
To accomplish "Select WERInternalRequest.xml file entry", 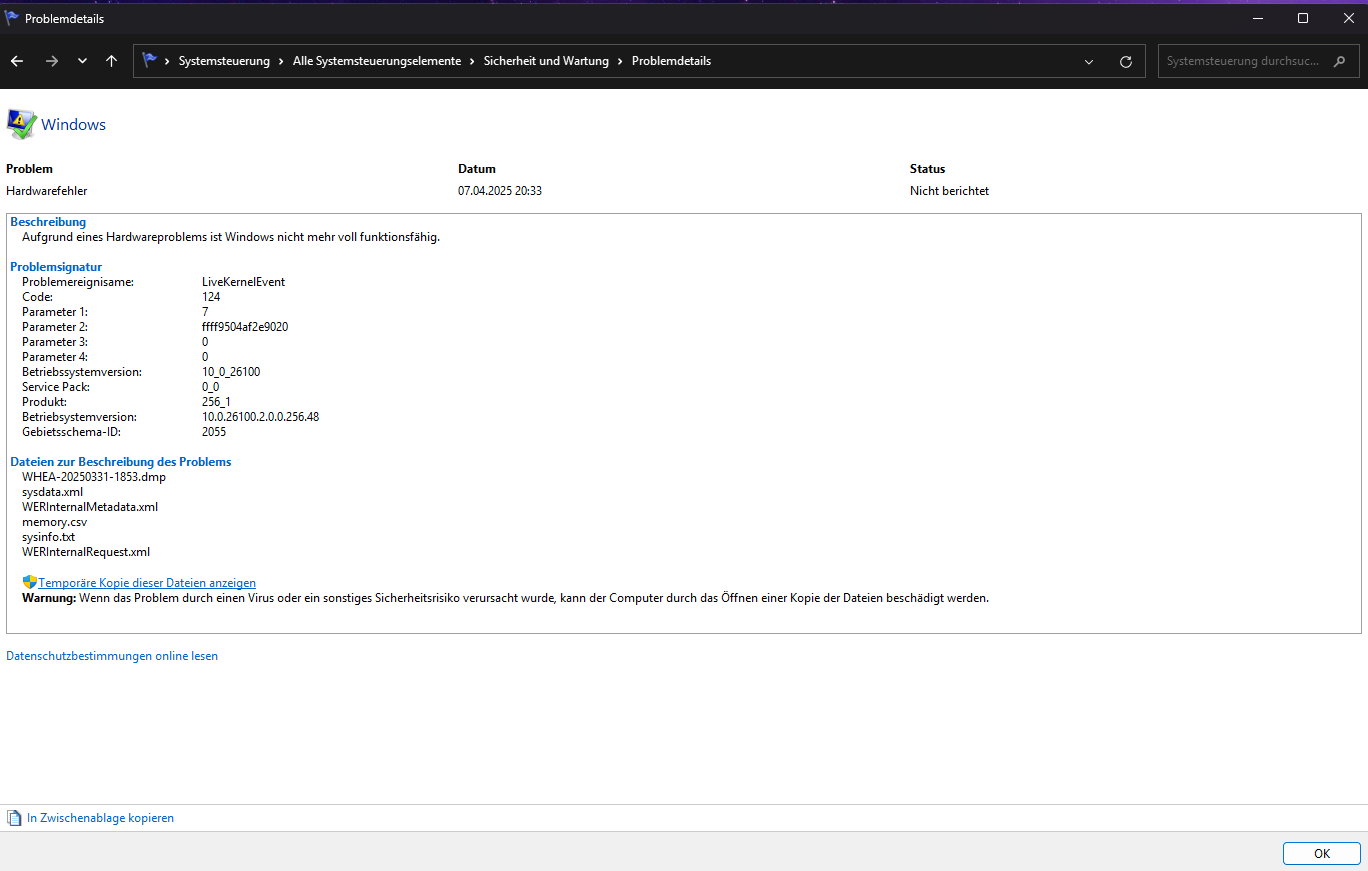I will coord(86,552).
